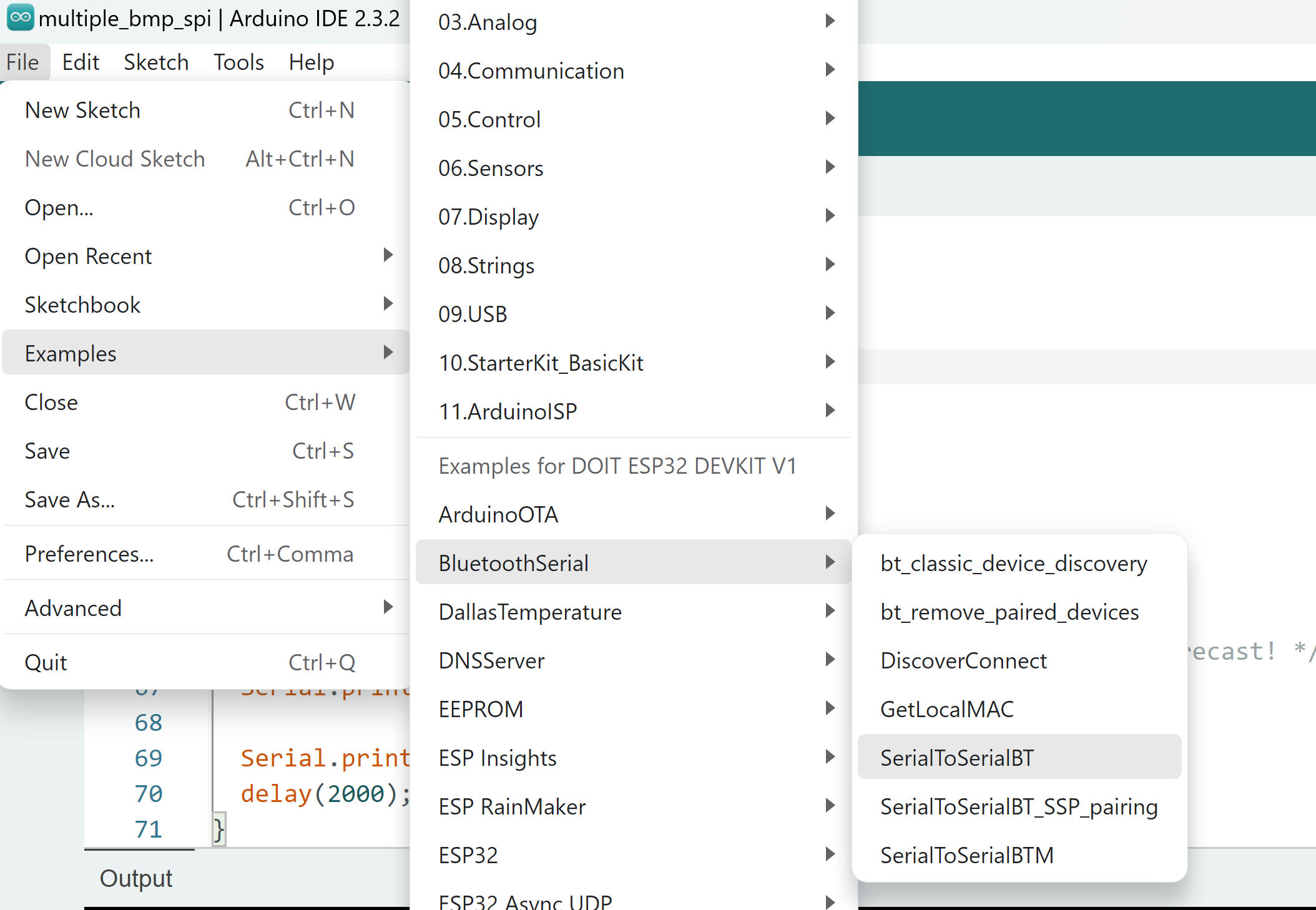Screen dimensions: 1316x910
Task: Expand DallasTemperature examples submenu
Action: pyautogui.click(x=634, y=612)
